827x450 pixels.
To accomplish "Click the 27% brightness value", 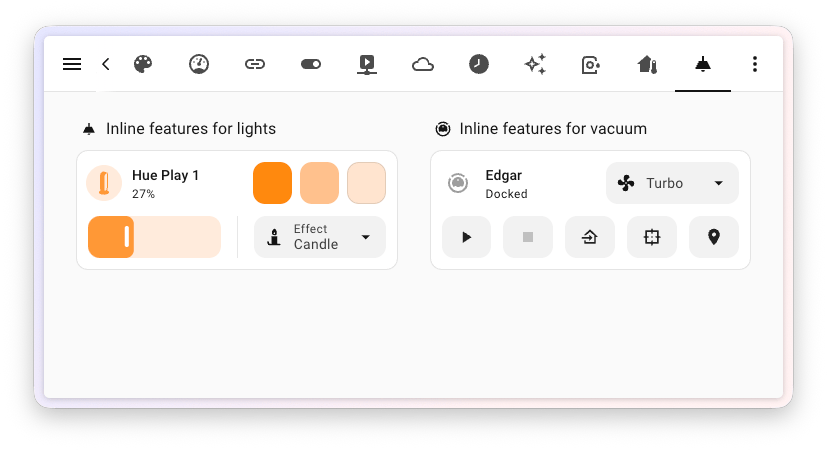I will 143,194.
